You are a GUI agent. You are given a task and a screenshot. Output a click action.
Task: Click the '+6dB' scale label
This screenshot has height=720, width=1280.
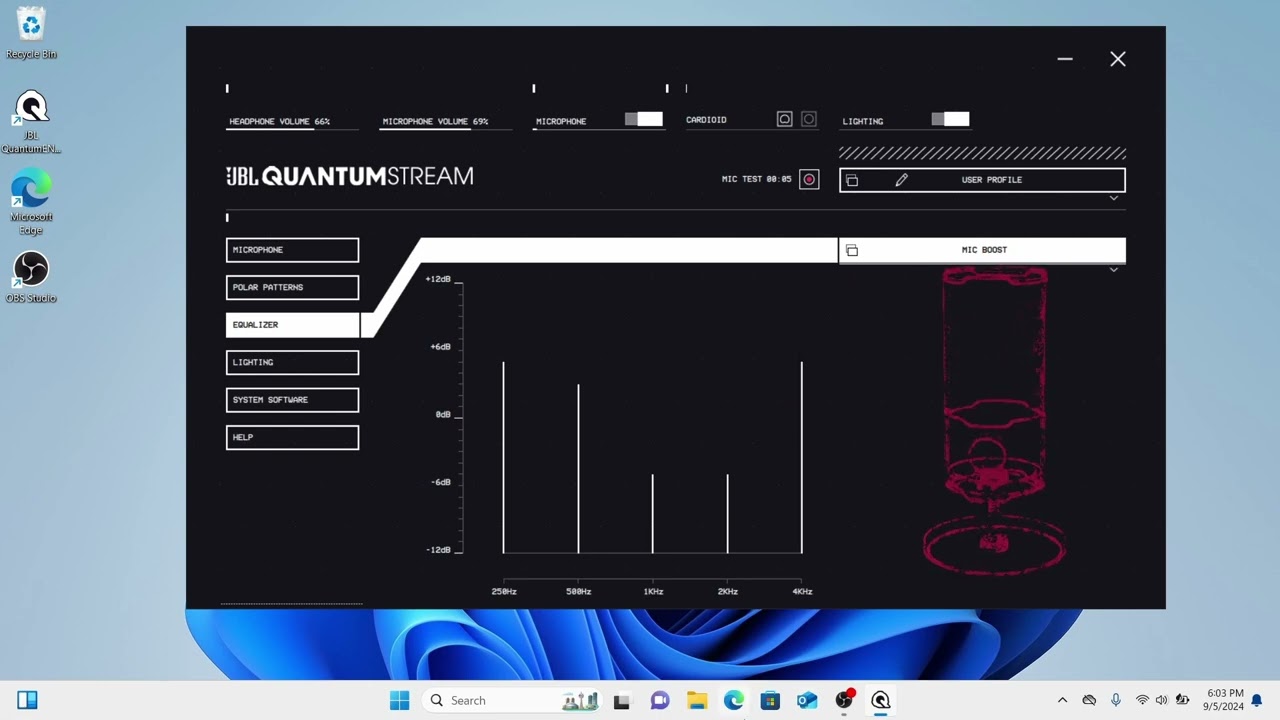tap(440, 347)
